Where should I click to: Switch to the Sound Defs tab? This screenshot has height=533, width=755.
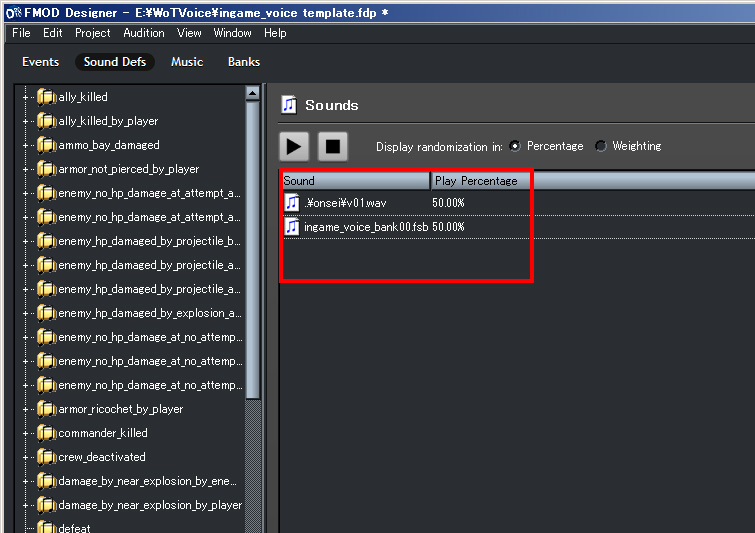115,62
